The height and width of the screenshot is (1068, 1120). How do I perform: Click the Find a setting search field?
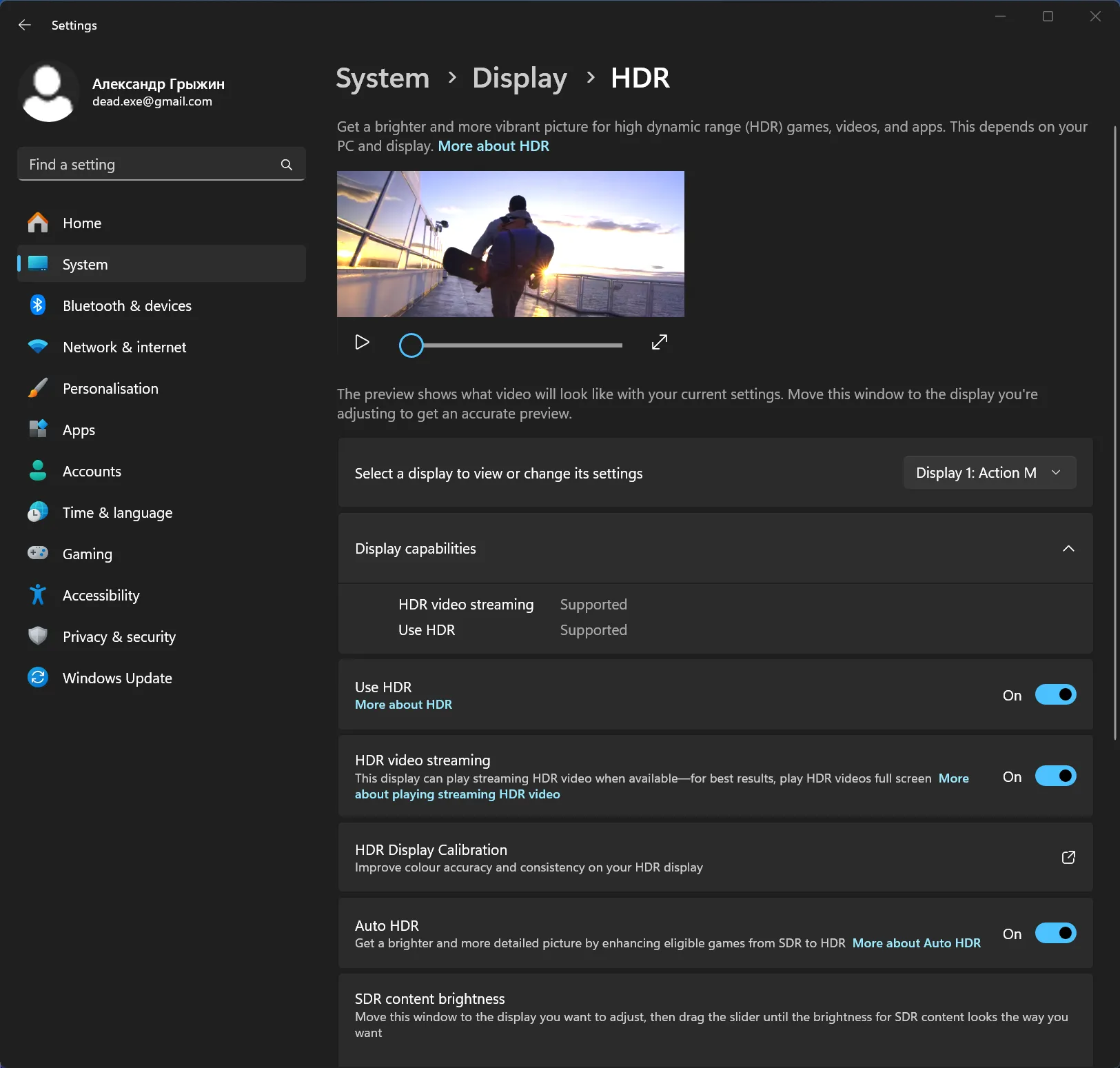coord(148,165)
